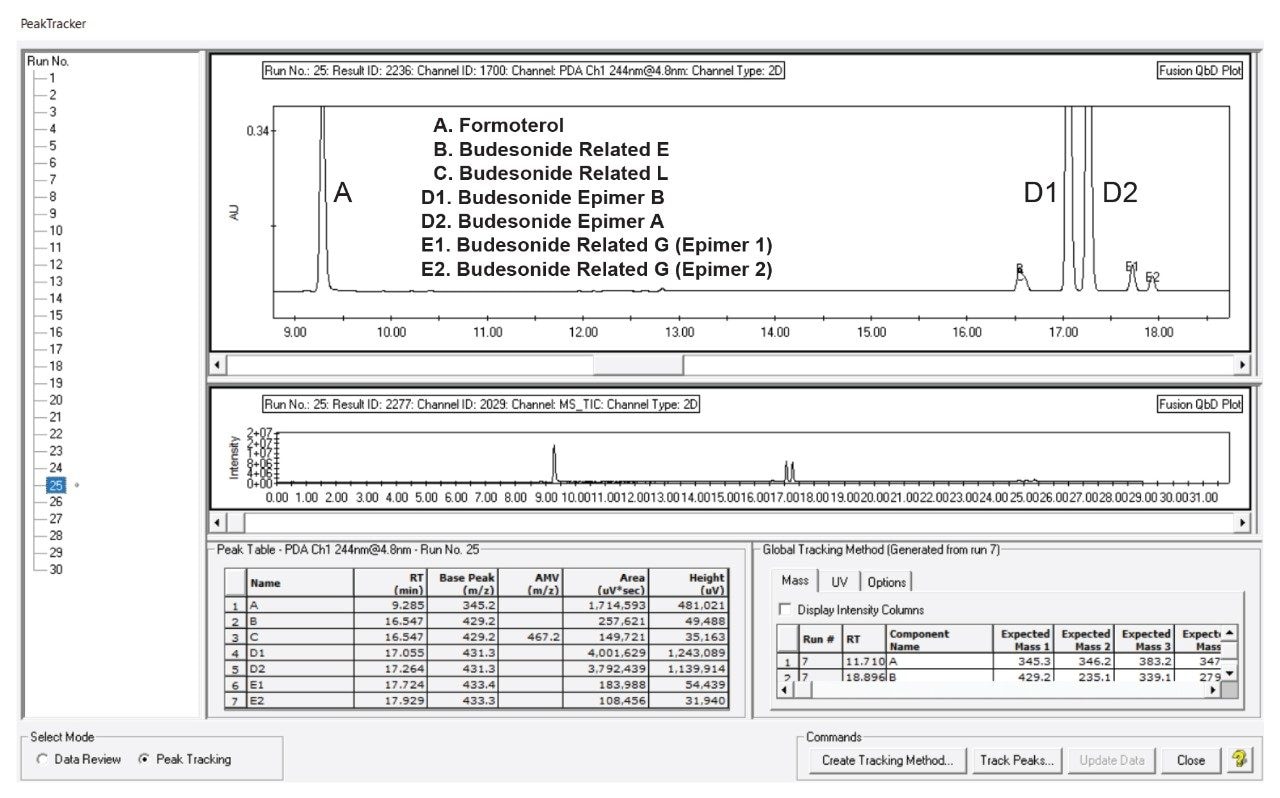Select the Data Review mode
The height and width of the screenshot is (798, 1280).
pyautogui.click(x=78, y=759)
